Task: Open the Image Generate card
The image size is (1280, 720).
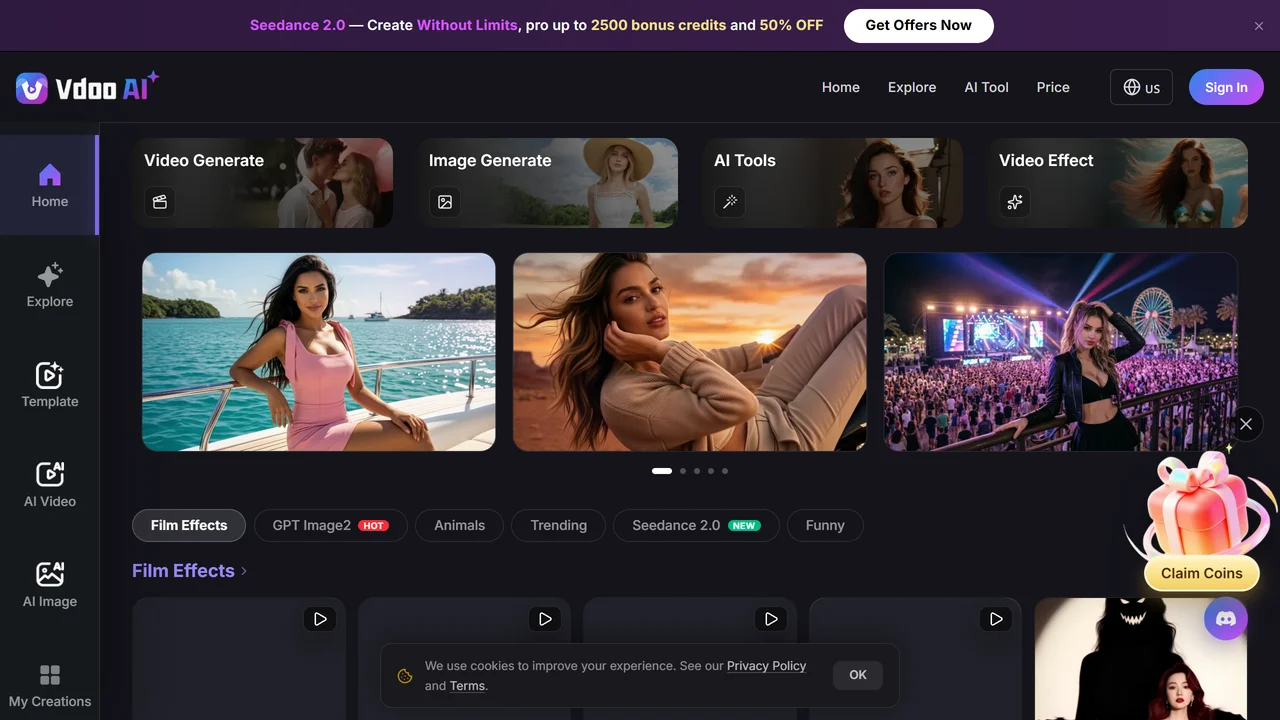Action: coord(548,183)
